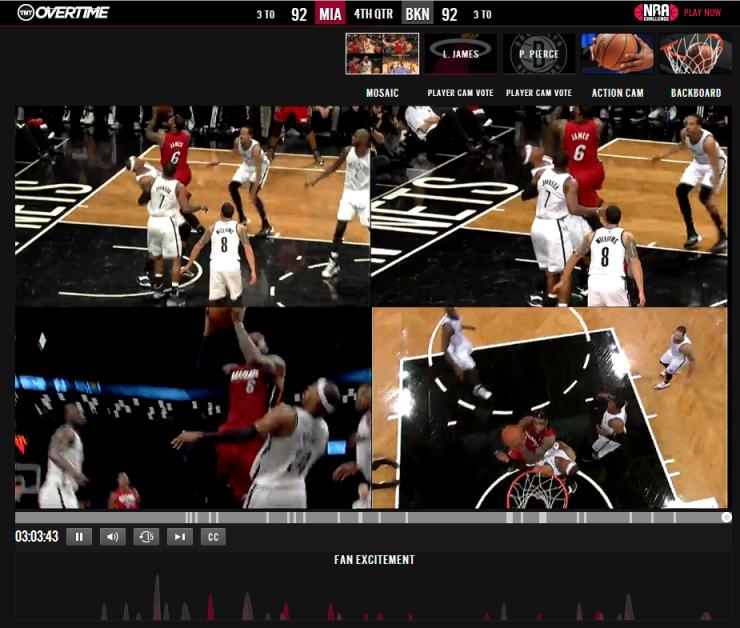Screen dimensions: 740x628
Task: Toggle closed captions with CC button
Action: [212, 537]
